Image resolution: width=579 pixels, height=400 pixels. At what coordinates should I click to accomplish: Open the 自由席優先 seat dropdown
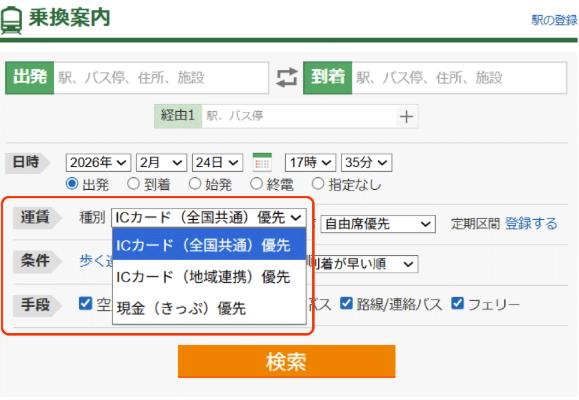pos(378,224)
